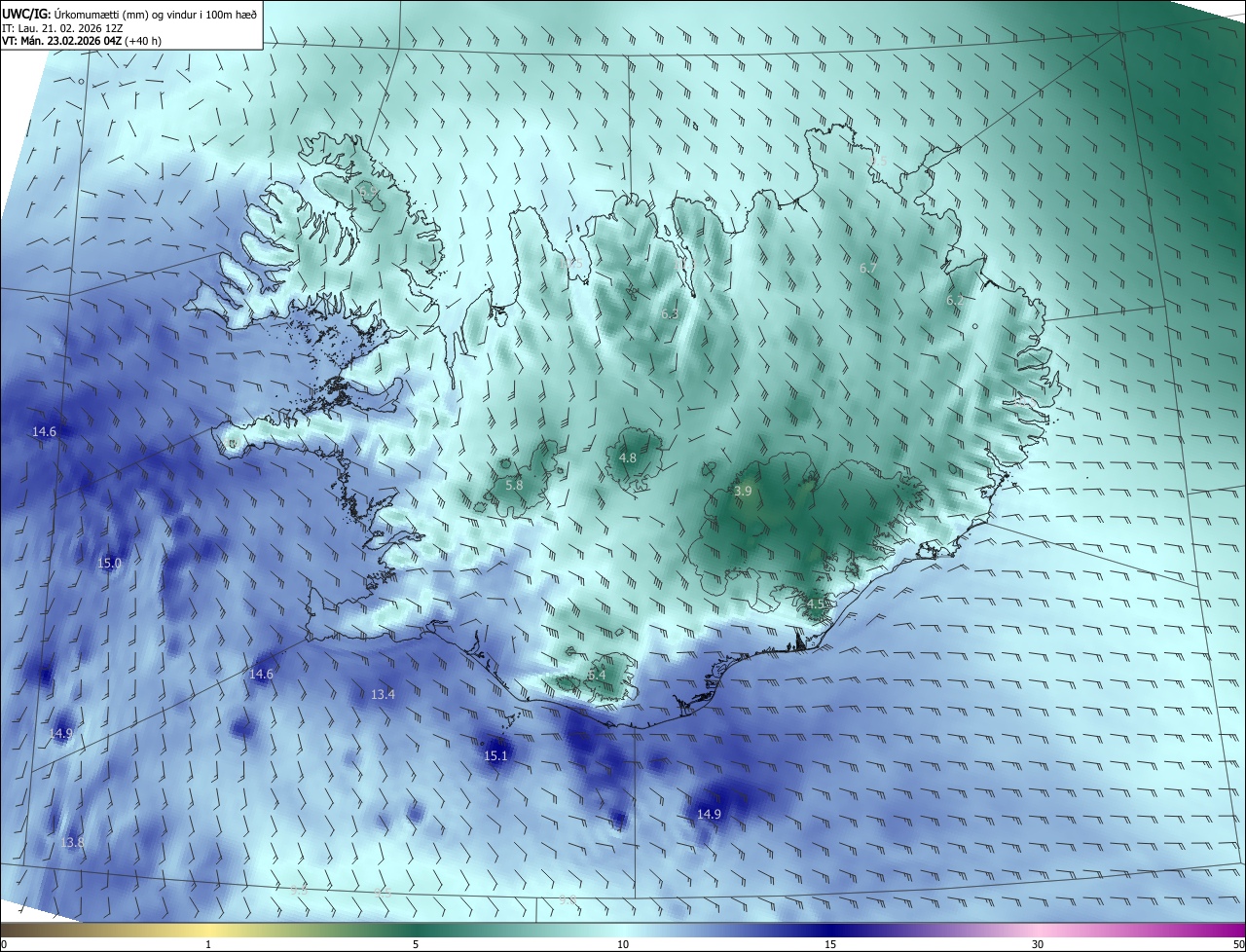The width and height of the screenshot is (1246, 952).
Task: Click the colorbar tick label 0
Action: 4,945
